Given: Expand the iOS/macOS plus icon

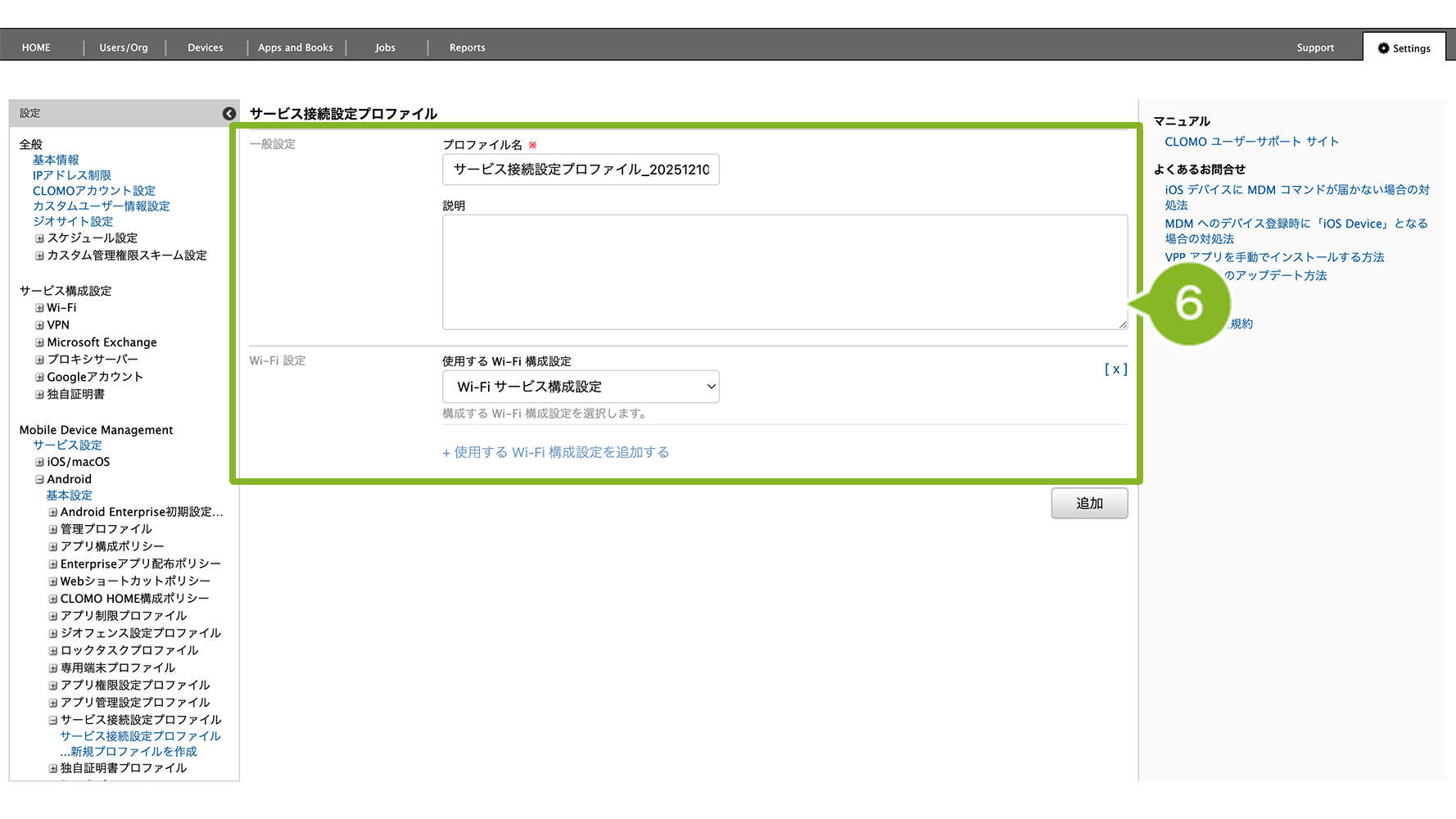Looking at the screenshot, I should [39, 462].
